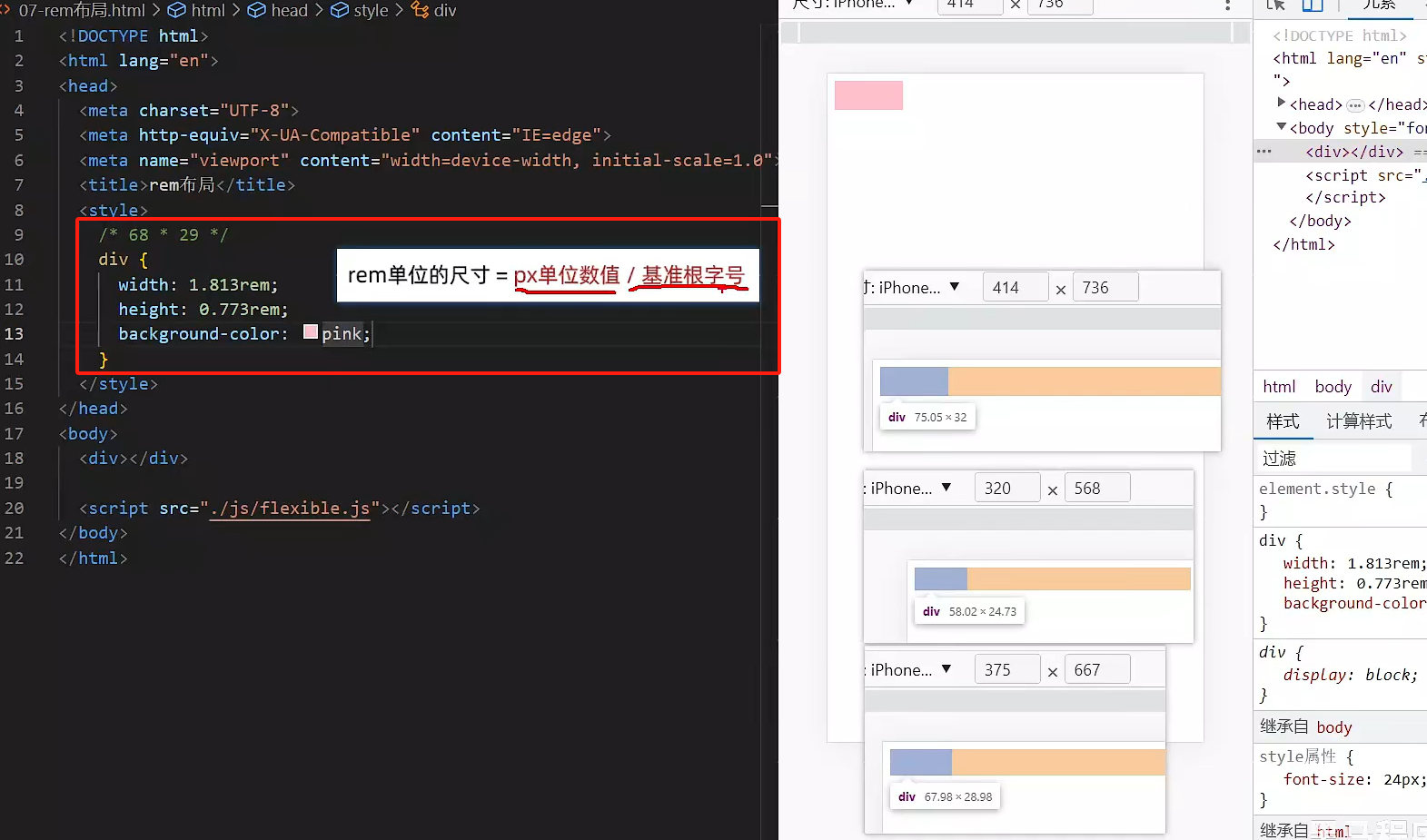The width and height of the screenshot is (1427, 840).
Task: Edit width: 1.813rem value in styles pane
Action: 1384,563
